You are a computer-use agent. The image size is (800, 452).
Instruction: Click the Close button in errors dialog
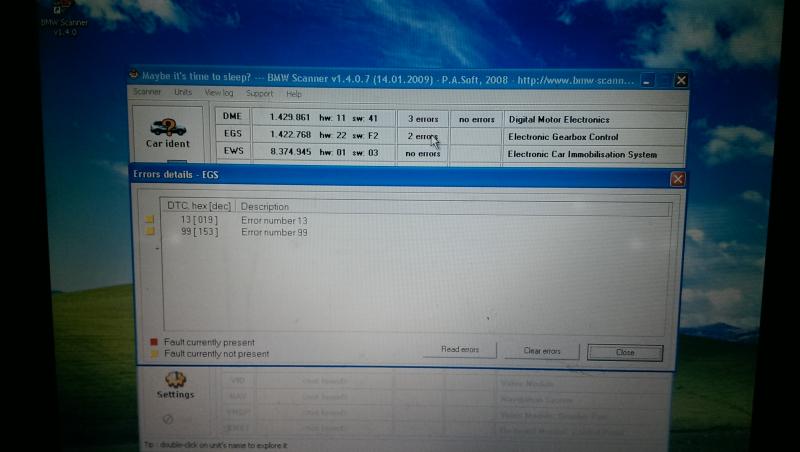coord(625,351)
